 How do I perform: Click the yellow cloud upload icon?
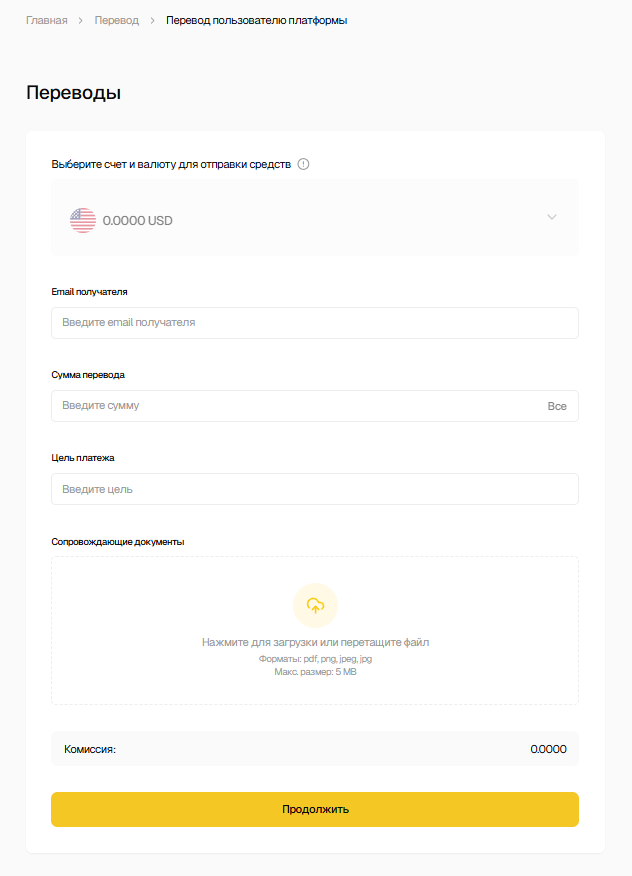click(315, 605)
